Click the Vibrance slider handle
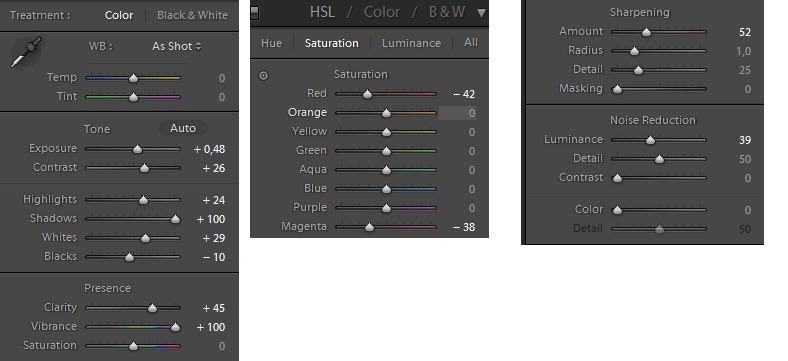 [175, 327]
